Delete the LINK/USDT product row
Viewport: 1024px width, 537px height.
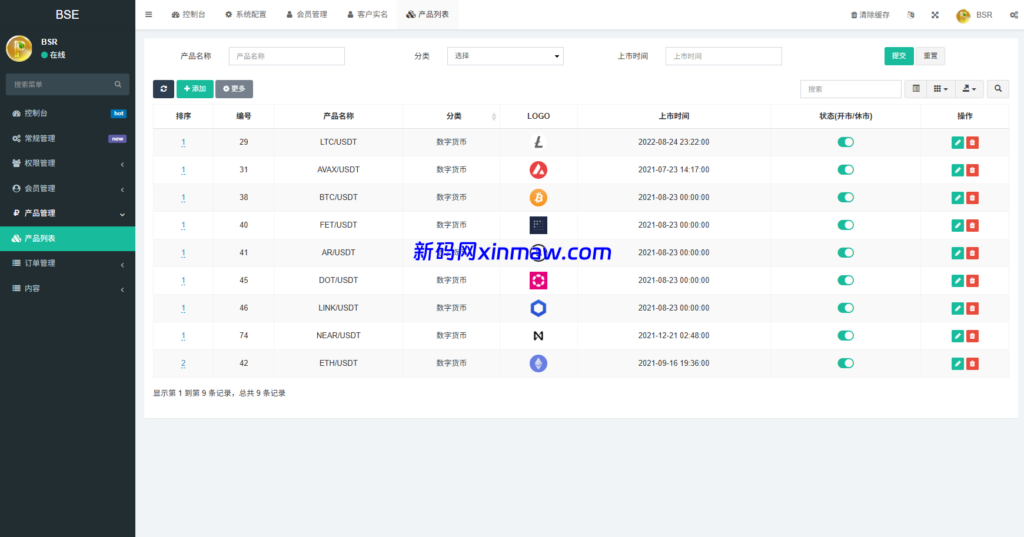[x=972, y=308]
